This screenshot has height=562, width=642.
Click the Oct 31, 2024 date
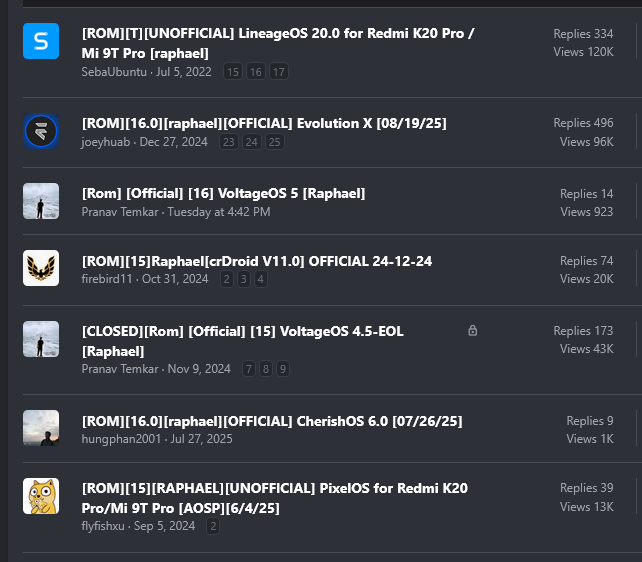coord(175,279)
